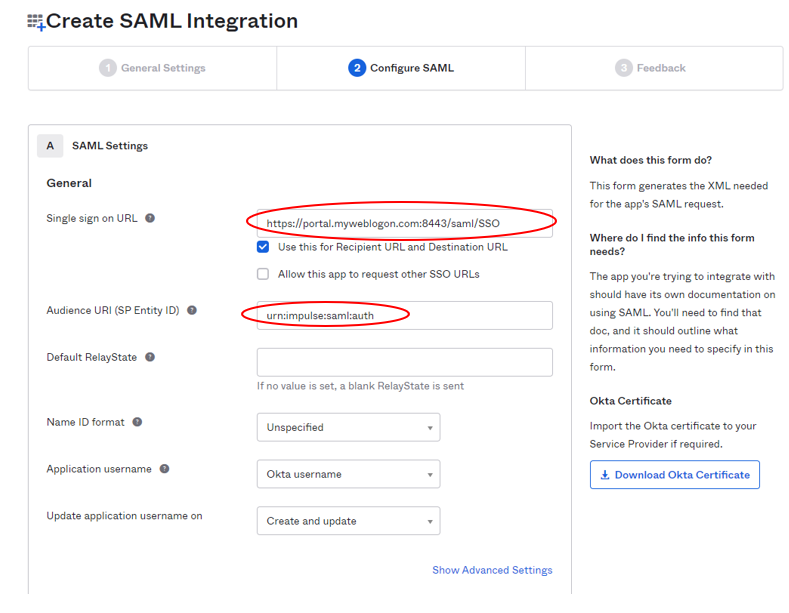Go to the Feedback step tab
Viewport: 789px width, 613px height.
tap(654, 68)
